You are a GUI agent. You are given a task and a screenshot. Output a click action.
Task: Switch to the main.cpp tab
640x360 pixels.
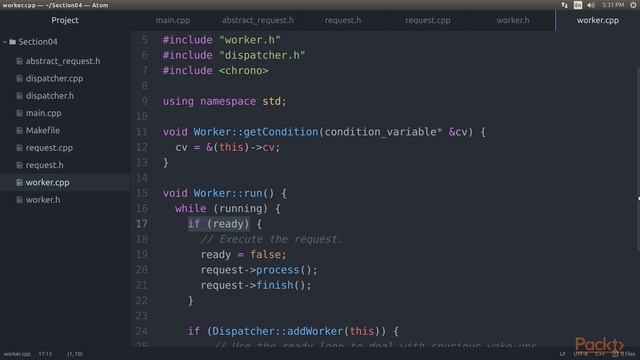point(173,20)
